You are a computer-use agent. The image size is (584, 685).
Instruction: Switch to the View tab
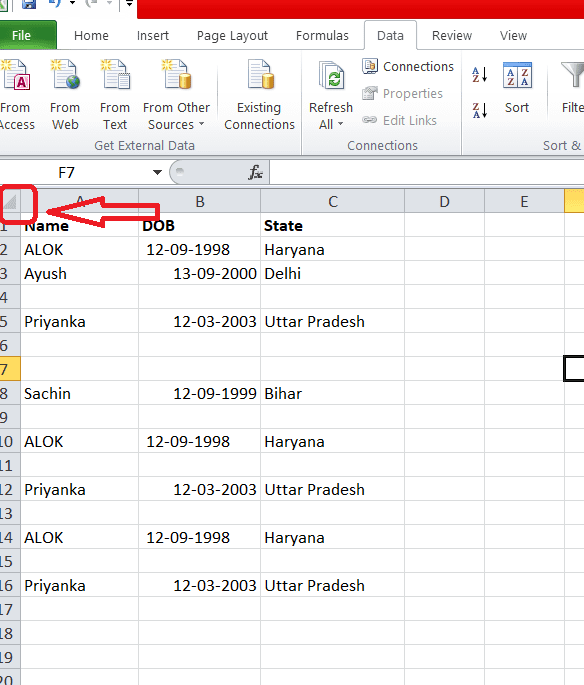[513, 35]
